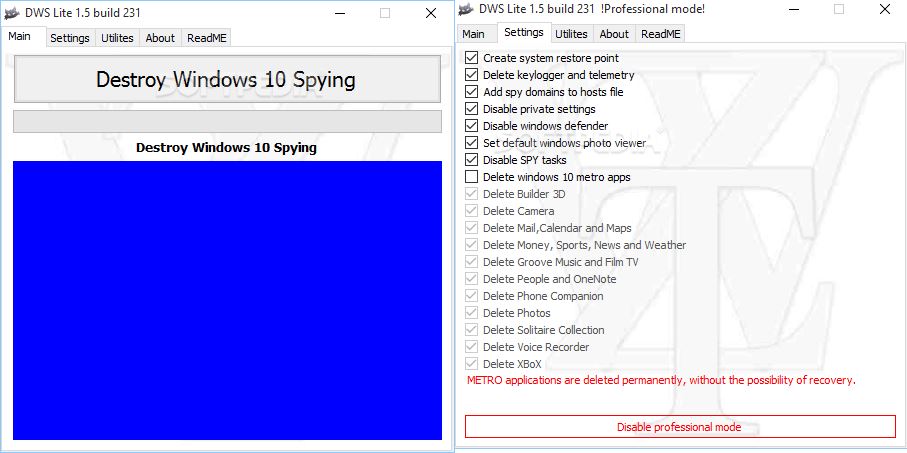Enable Delete windows 10 metro apps
Screen dimensions: 907x453
472,177
